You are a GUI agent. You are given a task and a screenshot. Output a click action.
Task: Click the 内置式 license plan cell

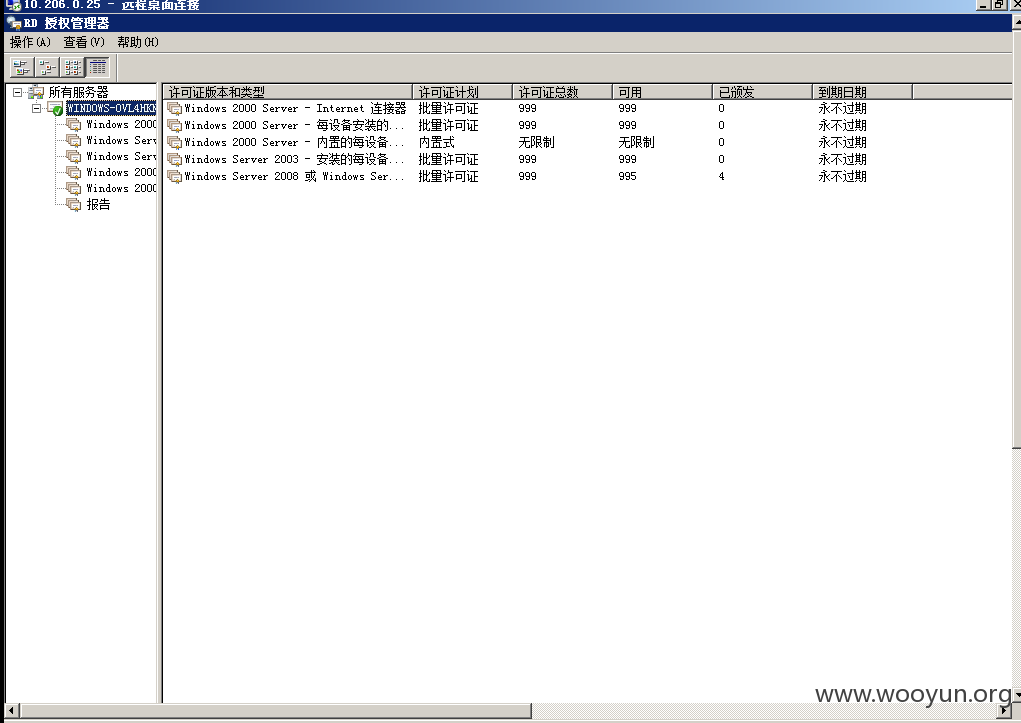pyautogui.click(x=436, y=142)
